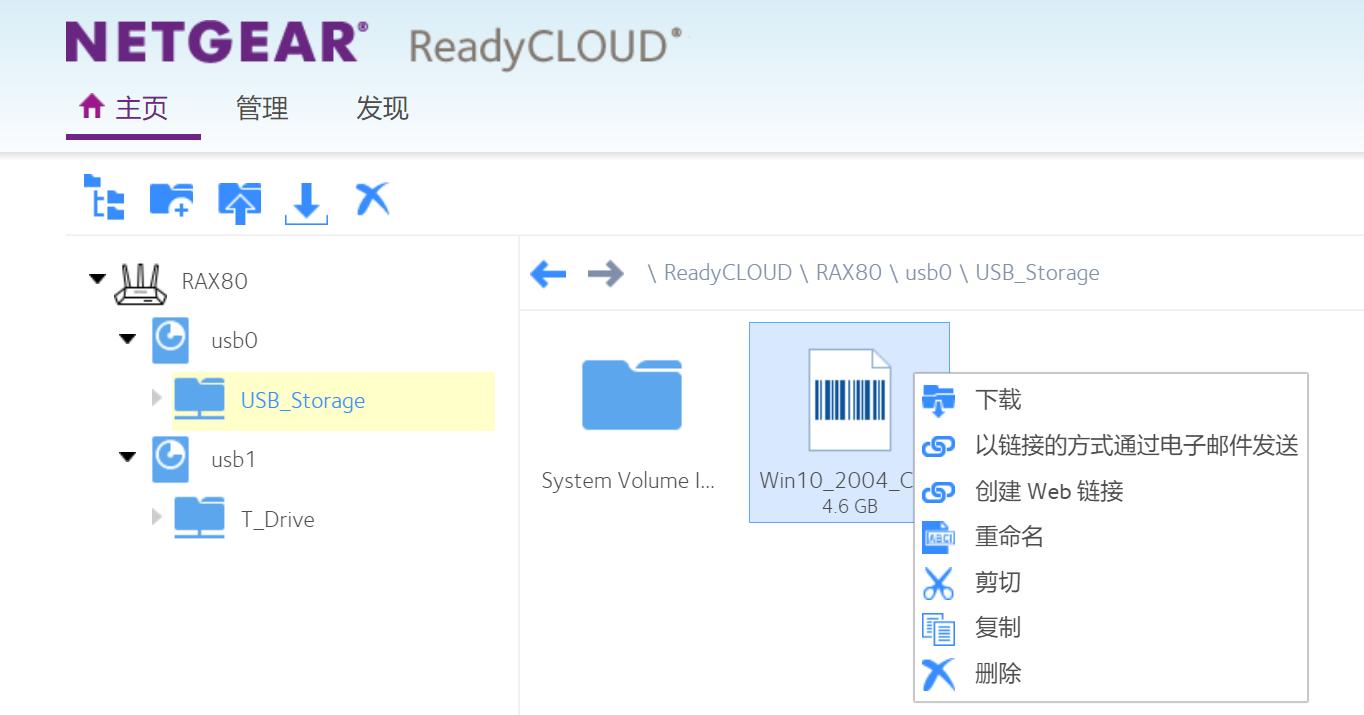Collapse the usb1 tree node
This screenshot has width=1364, height=715.
[x=127, y=457]
